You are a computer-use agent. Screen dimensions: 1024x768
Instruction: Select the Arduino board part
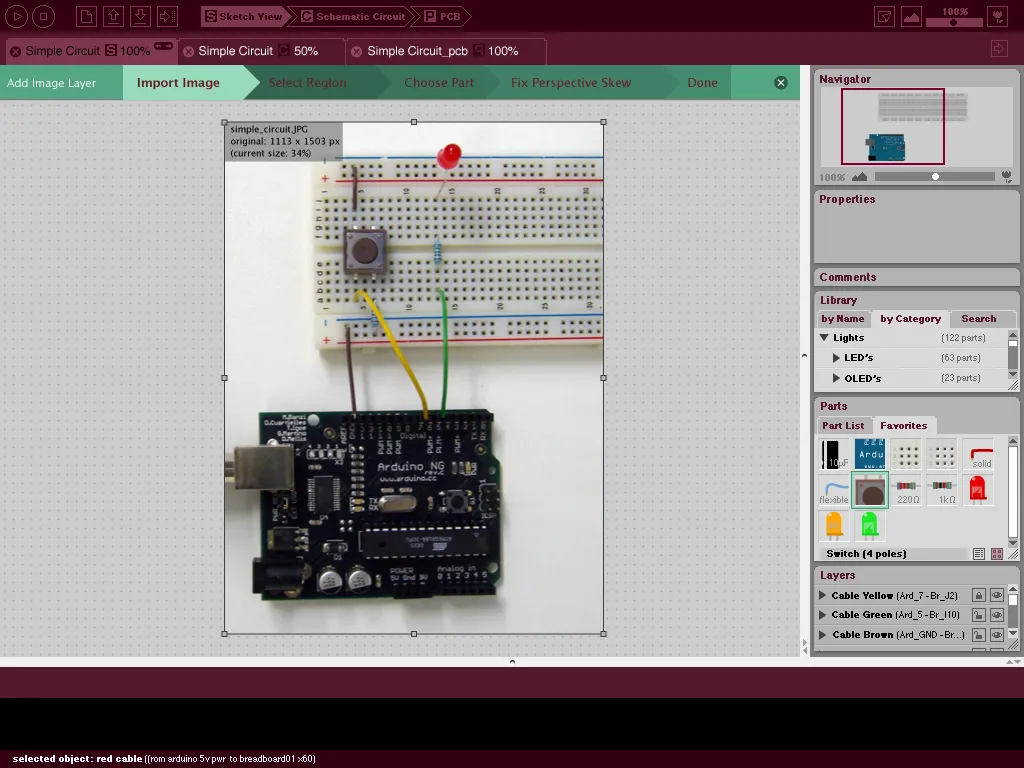(x=870, y=454)
